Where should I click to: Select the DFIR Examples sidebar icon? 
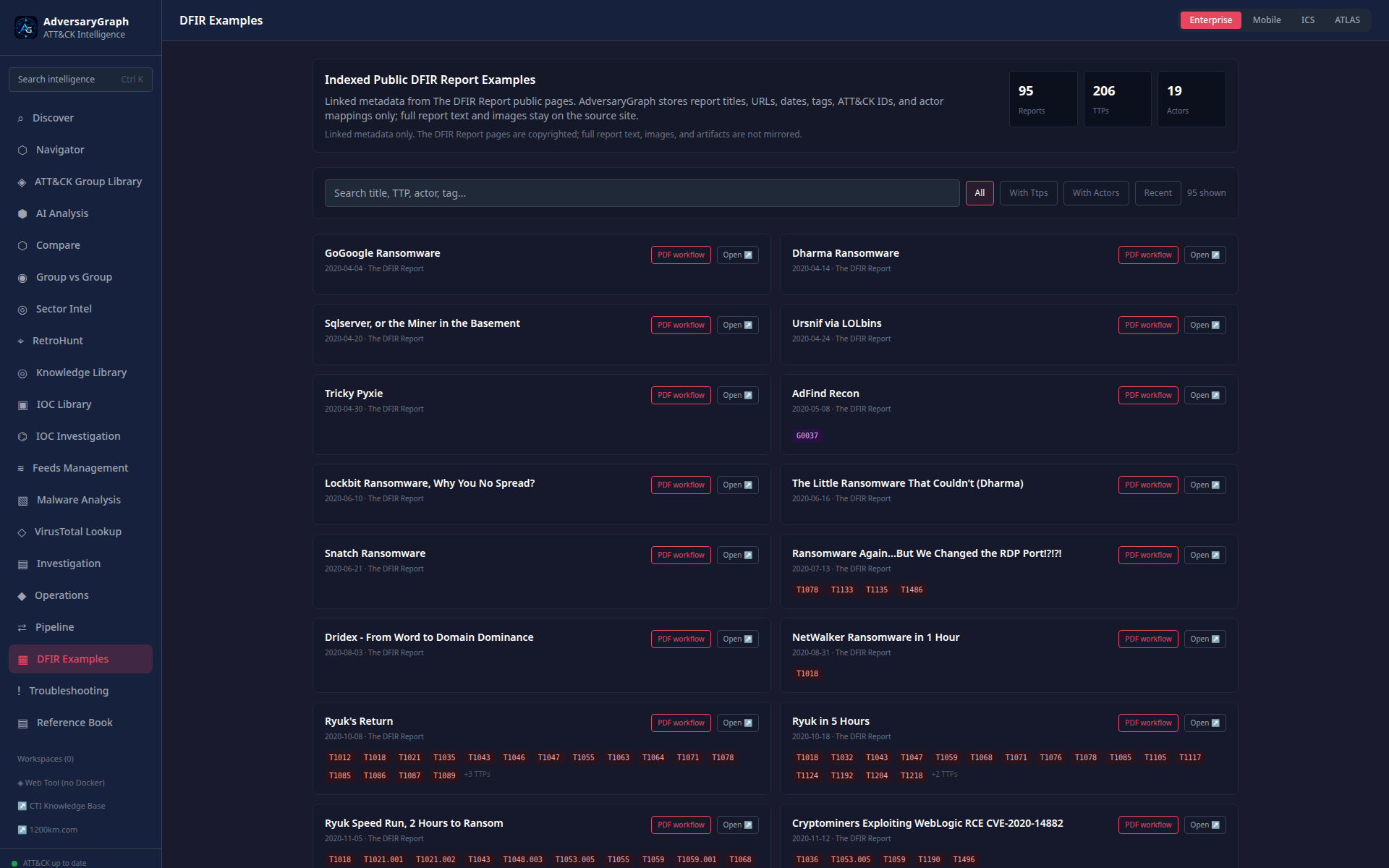tap(22, 660)
